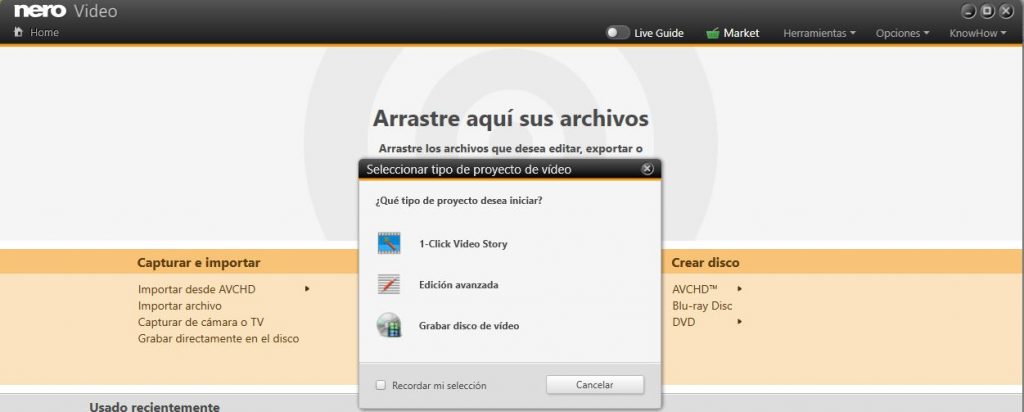Screen dimensions: 1024x412
Task: Click the Crear disco heading
Action: (x=705, y=262)
